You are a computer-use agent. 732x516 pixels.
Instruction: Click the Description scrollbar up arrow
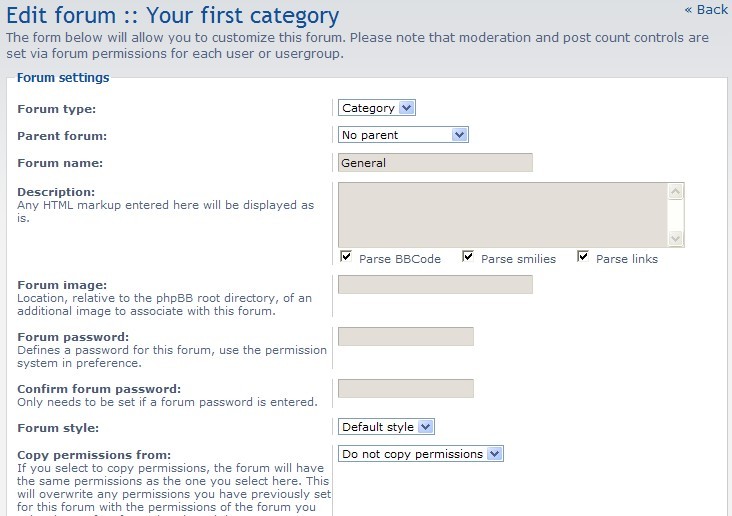coord(676,191)
